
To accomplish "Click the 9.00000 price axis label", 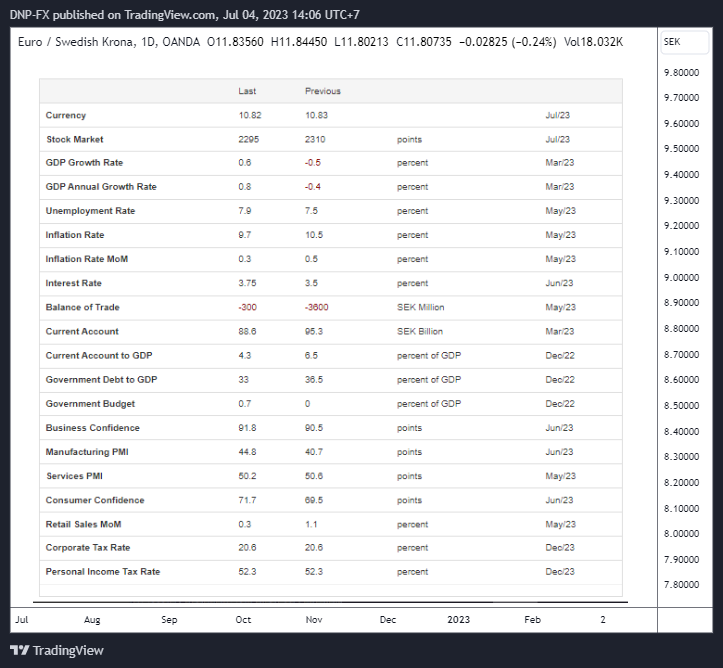I will click(682, 278).
